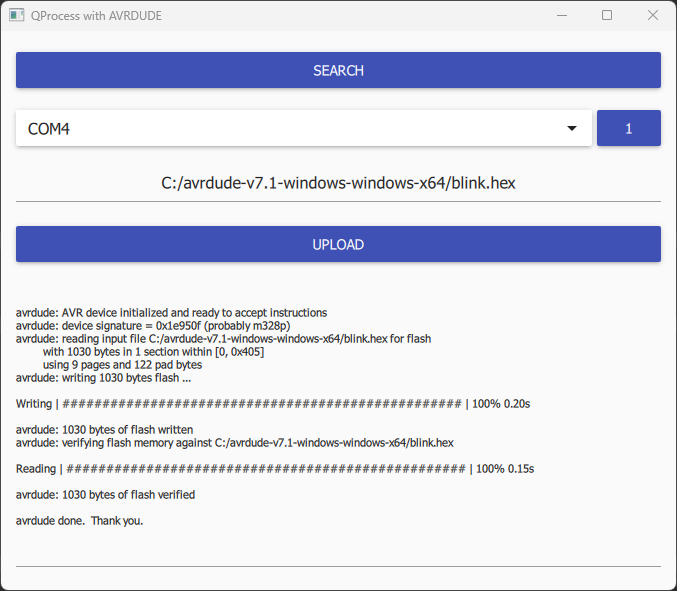
Task: Click the 'with 1030 bytes in 1 section' line
Action: click(153, 352)
